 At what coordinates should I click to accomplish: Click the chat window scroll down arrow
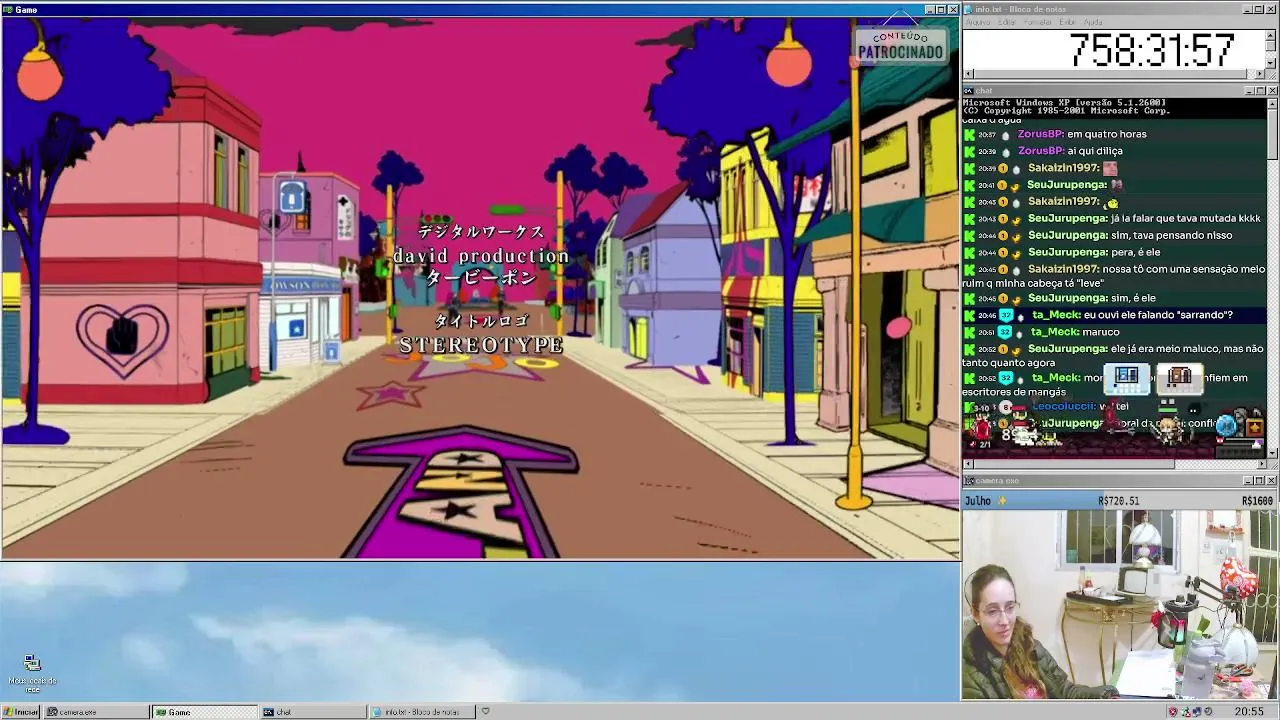click(x=1272, y=453)
